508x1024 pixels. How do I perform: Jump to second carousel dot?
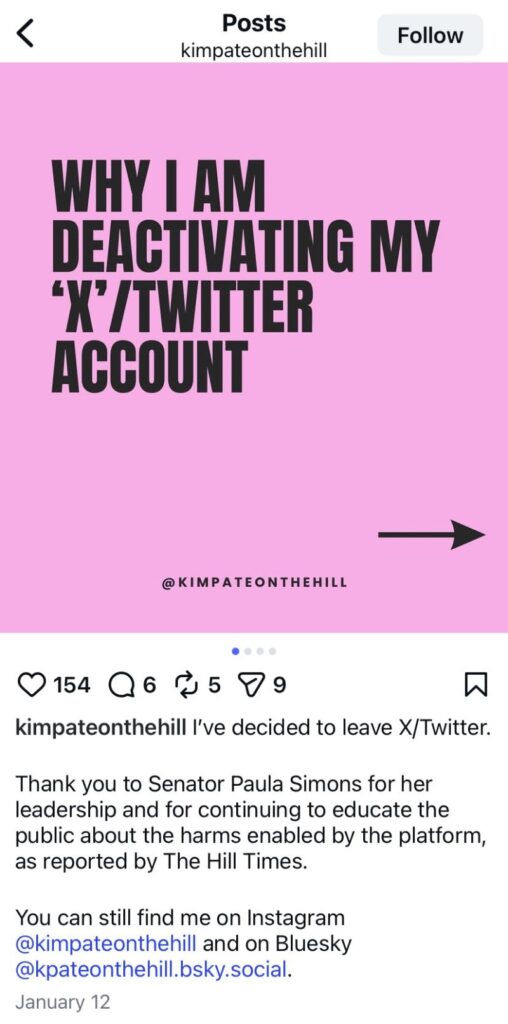tap(248, 650)
